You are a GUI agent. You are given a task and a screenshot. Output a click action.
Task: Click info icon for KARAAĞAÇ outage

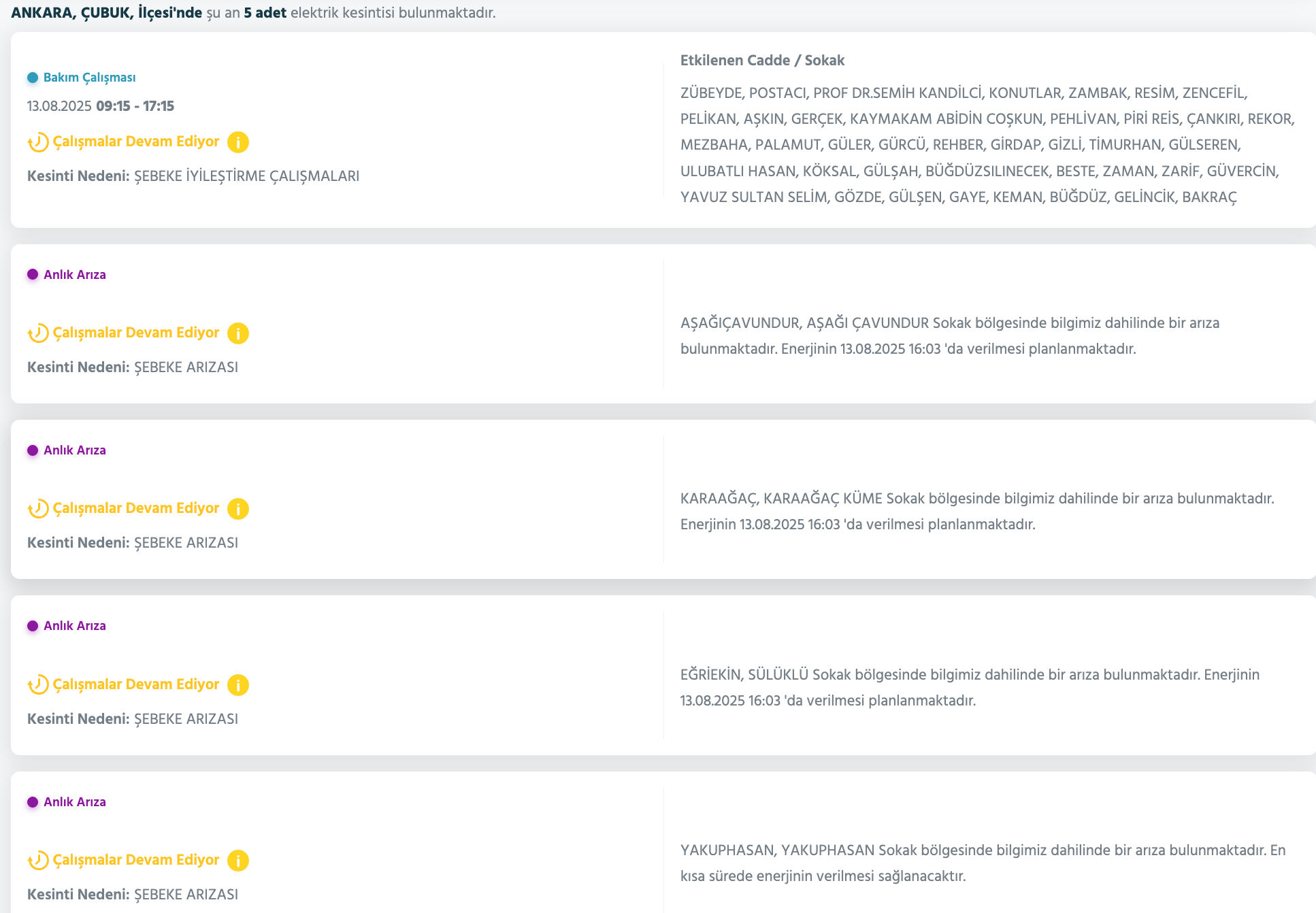click(237, 509)
